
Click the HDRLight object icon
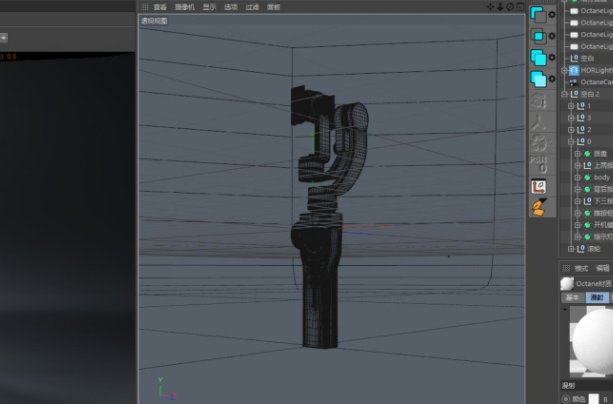pyautogui.click(x=574, y=70)
